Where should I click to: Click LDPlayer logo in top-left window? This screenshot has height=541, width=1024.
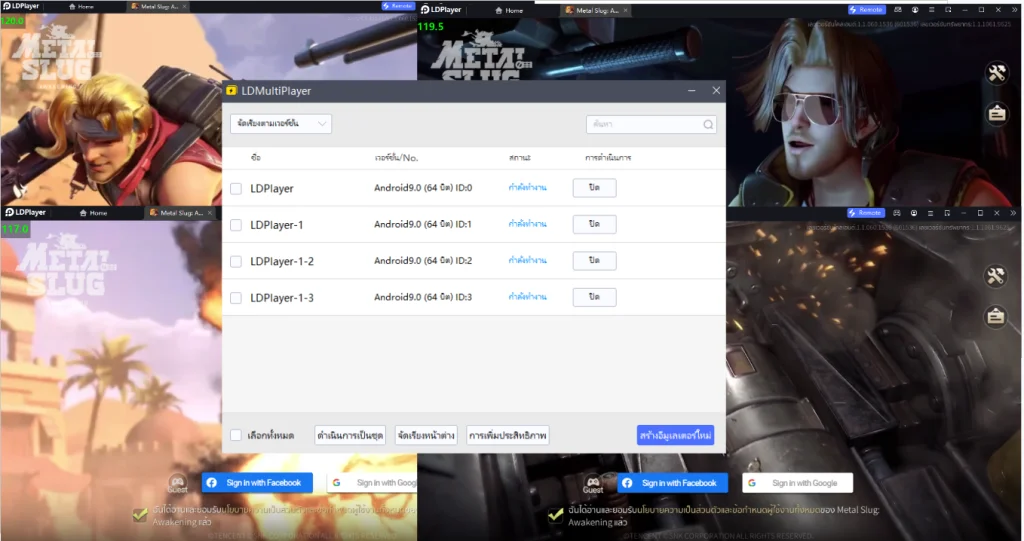point(22,6)
